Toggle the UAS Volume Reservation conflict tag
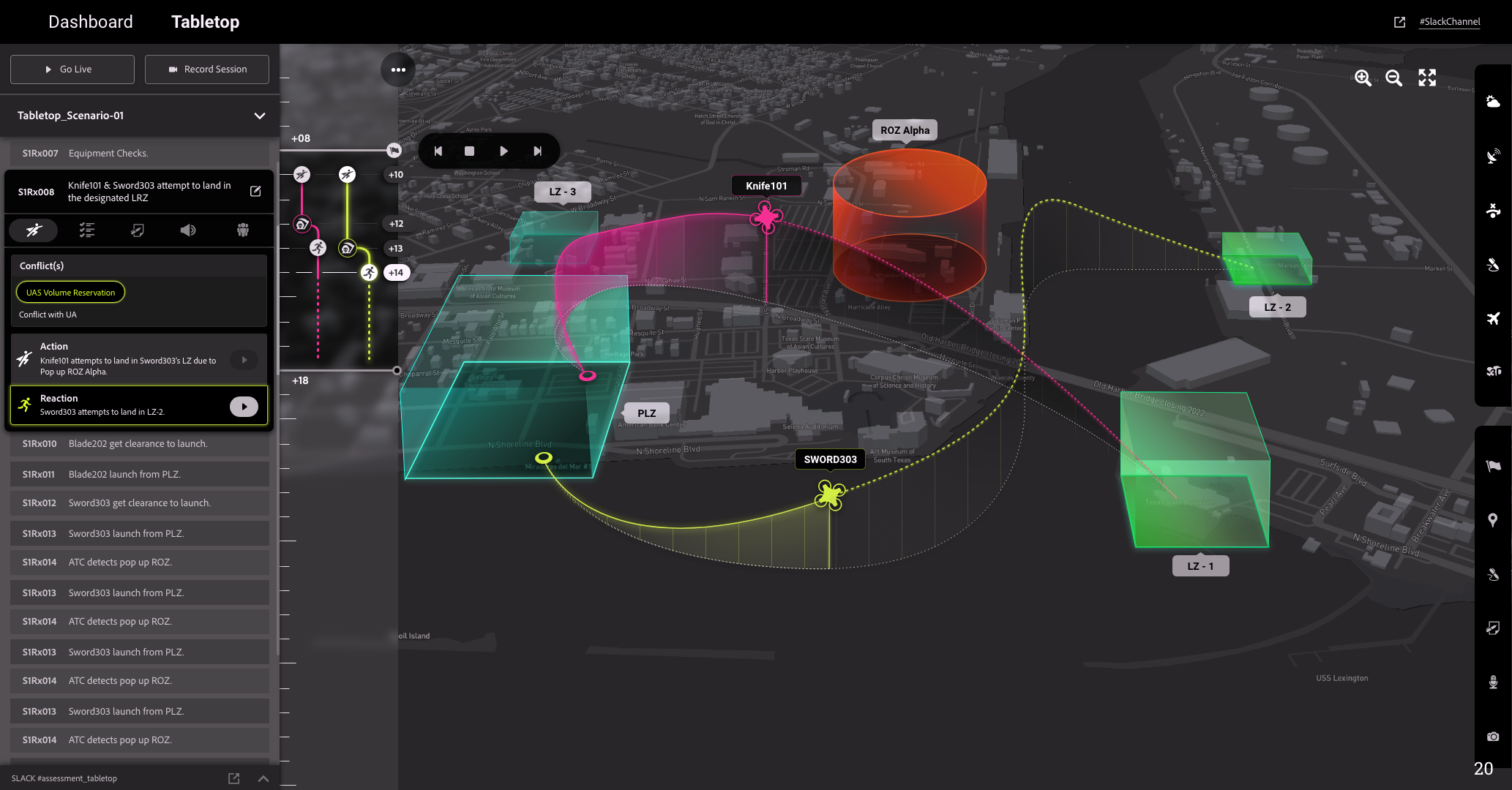 [71, 293]
